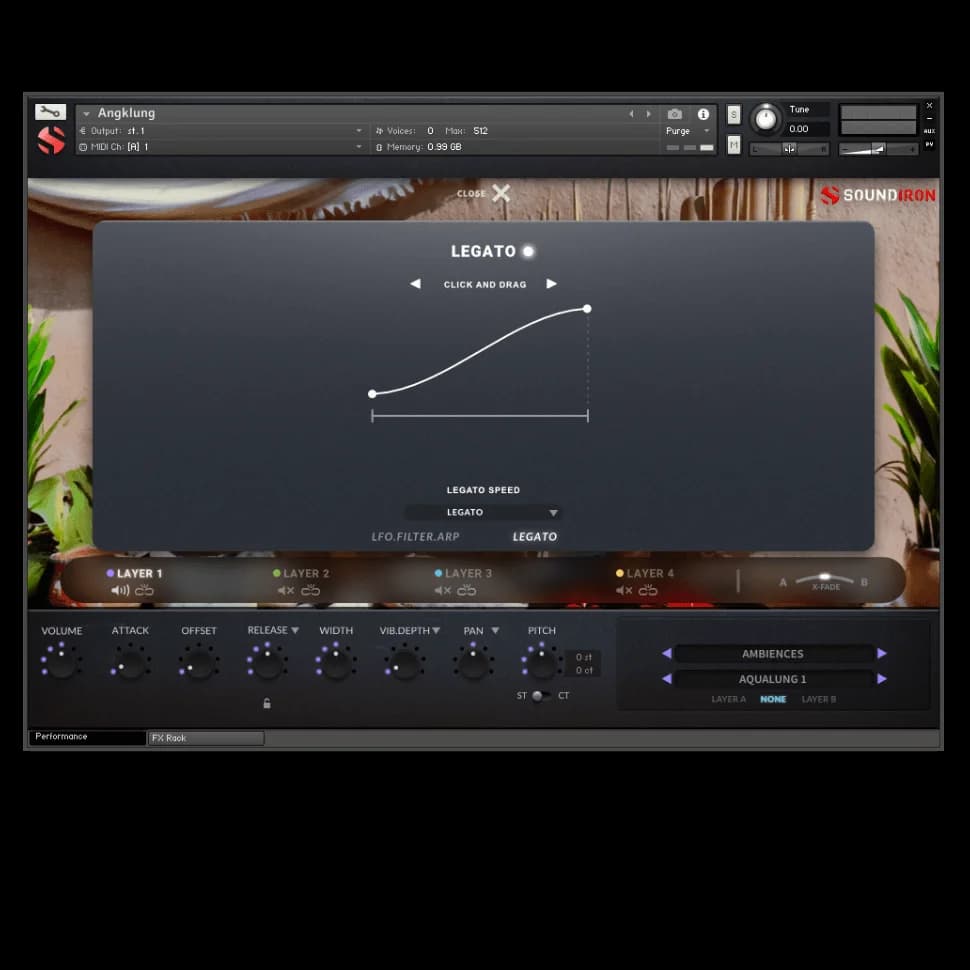Select Layer B for ambience
Image resolution: width=970 pixels, height=970 pixels.
(818, 699)
